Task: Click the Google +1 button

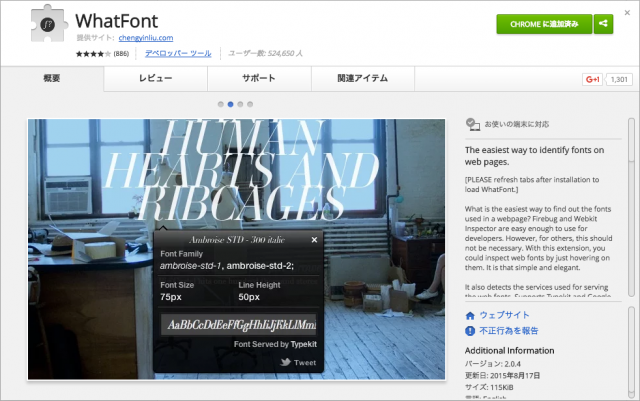Action: 592,79
